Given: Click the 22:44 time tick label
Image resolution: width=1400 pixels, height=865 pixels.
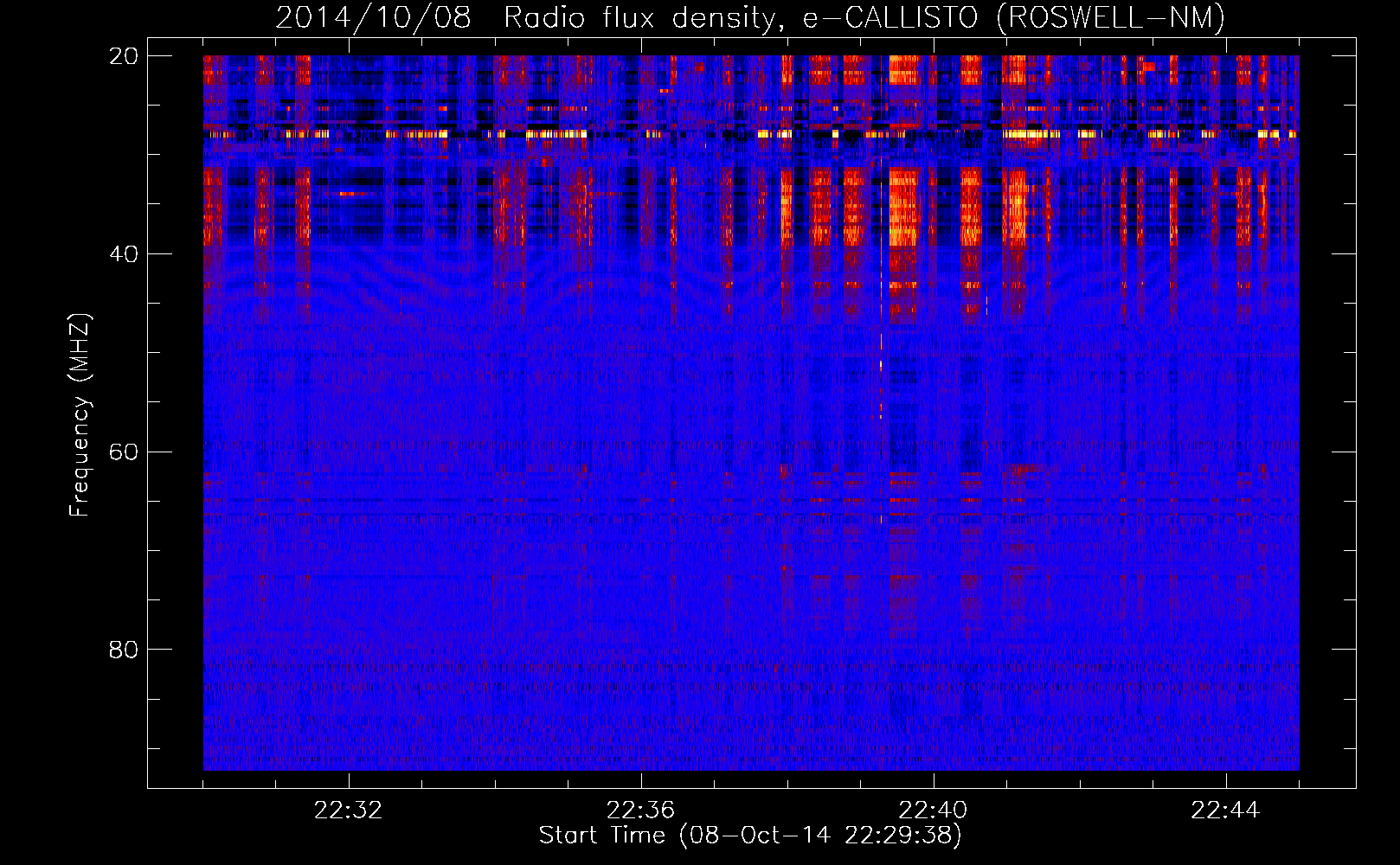Looking at the screenshot, I should [x=1226, y=811].
